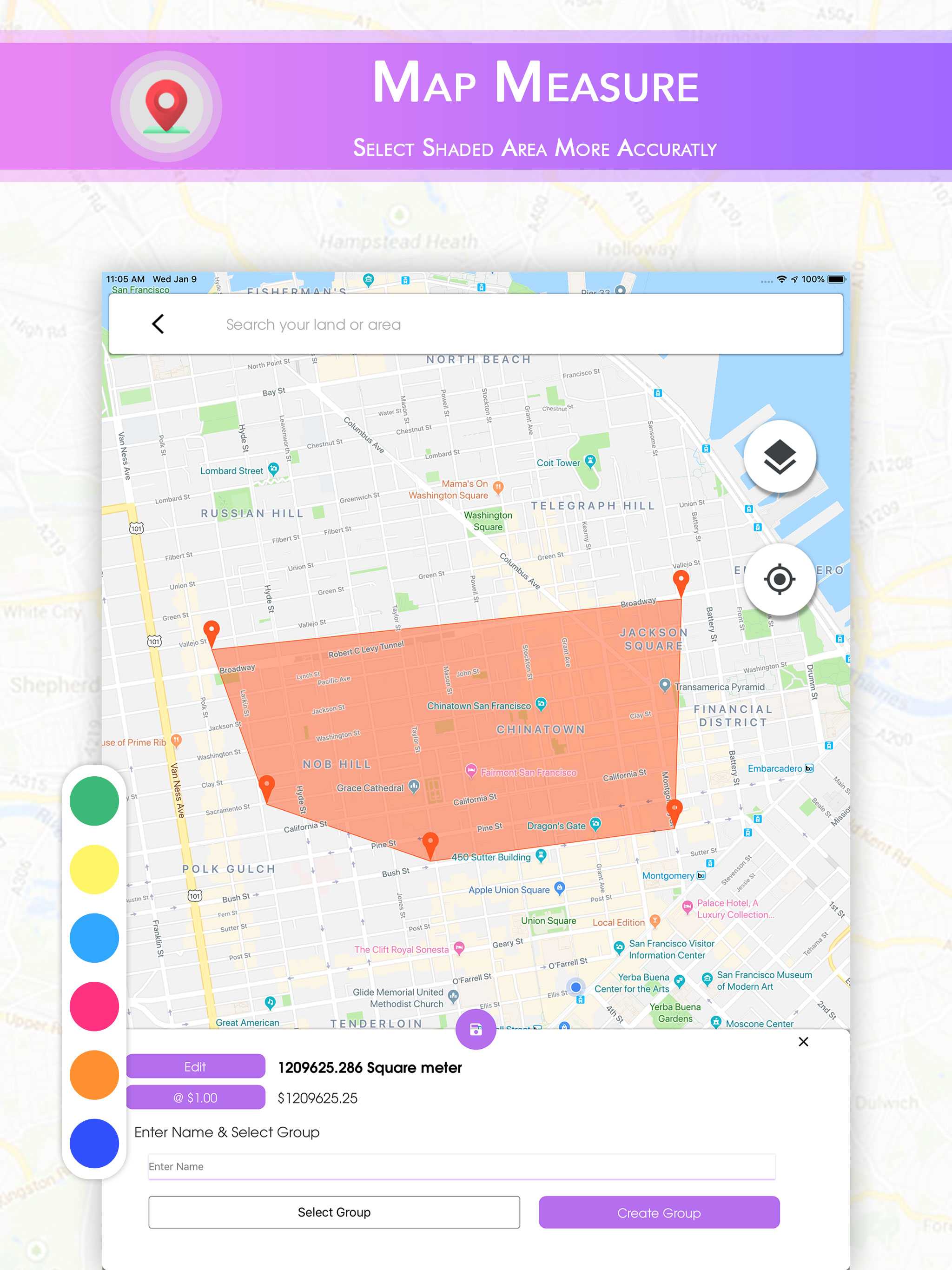Choose the yellow color swatch
The image size is (952, 1270).
(x=94, y=869)
